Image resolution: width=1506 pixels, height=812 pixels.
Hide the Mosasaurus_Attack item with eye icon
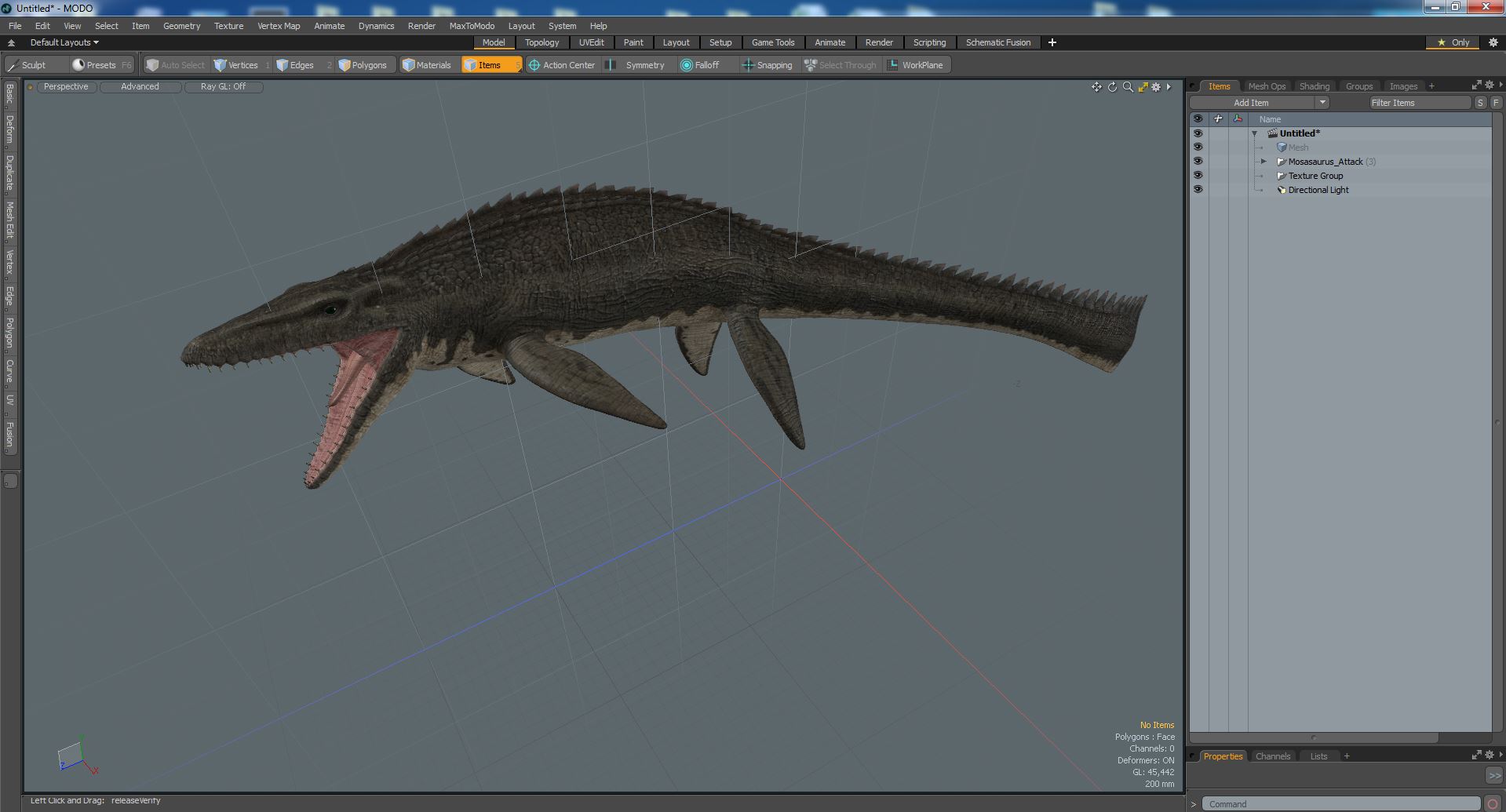tap(1198, 162)
